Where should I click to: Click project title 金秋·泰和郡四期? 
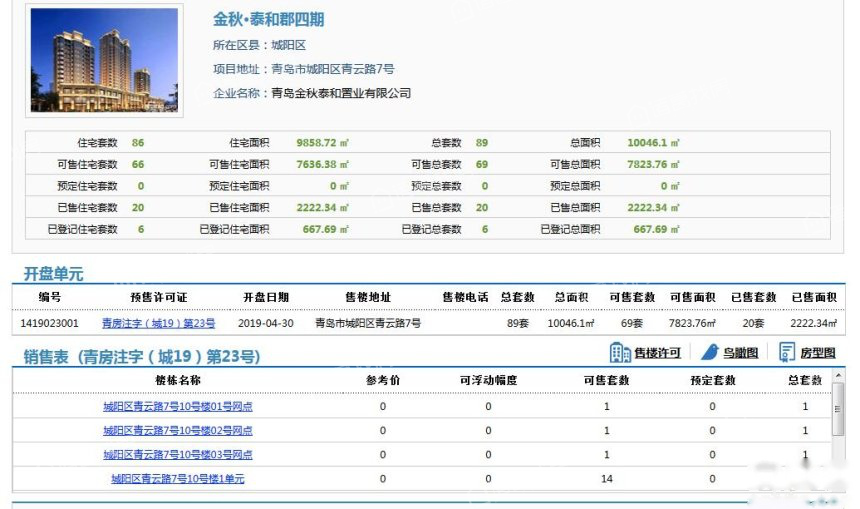point(269,20)
